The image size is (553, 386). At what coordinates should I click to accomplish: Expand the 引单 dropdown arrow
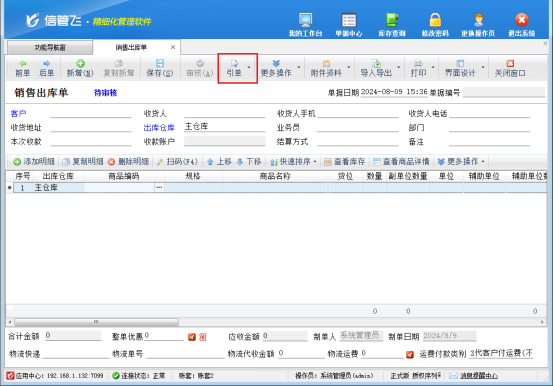[249, 67]
